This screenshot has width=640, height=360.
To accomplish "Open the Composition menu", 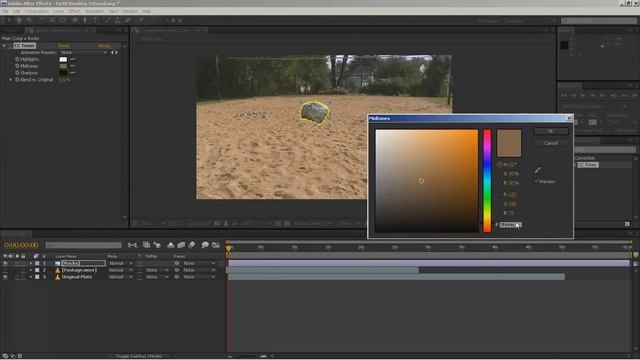I will (37, 11).
